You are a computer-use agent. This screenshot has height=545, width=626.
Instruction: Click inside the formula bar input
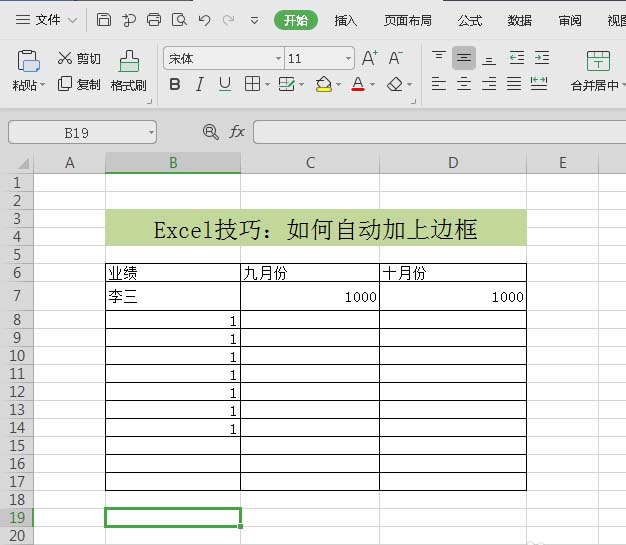pyautogui.click(x=439, y=132)
